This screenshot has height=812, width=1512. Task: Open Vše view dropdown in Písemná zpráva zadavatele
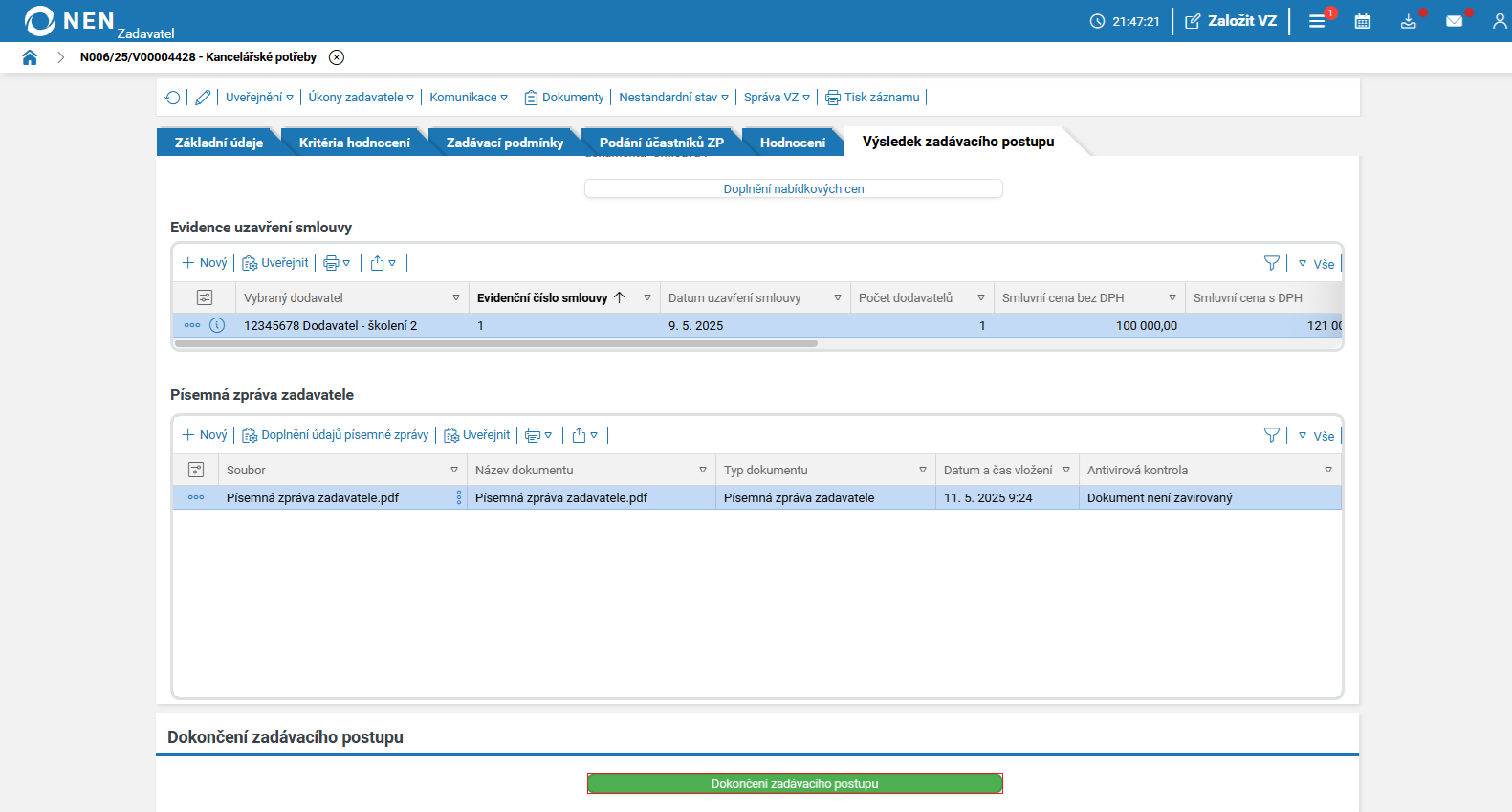[x=1317, y=436]
